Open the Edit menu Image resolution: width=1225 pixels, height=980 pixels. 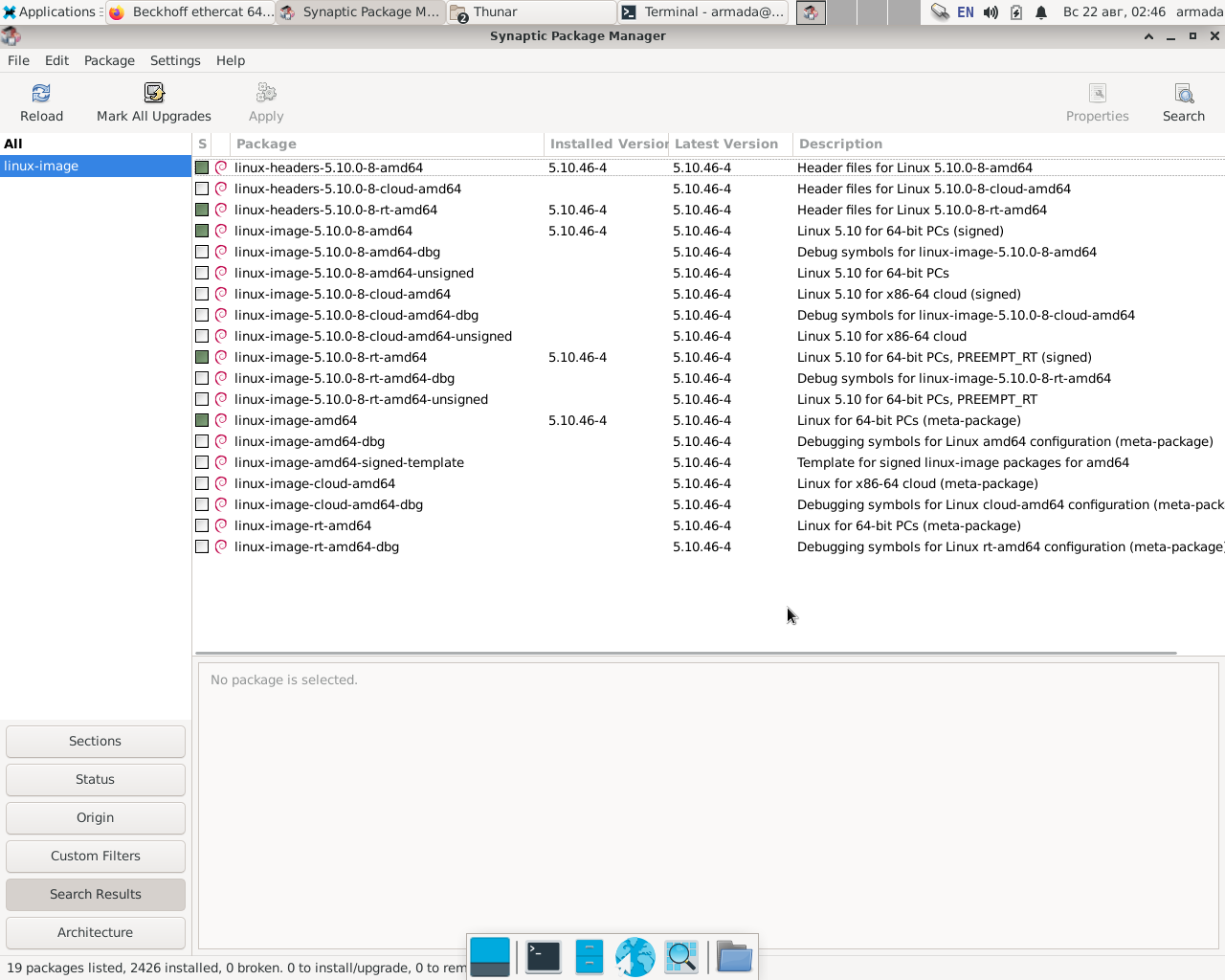(x=56, y=60)
